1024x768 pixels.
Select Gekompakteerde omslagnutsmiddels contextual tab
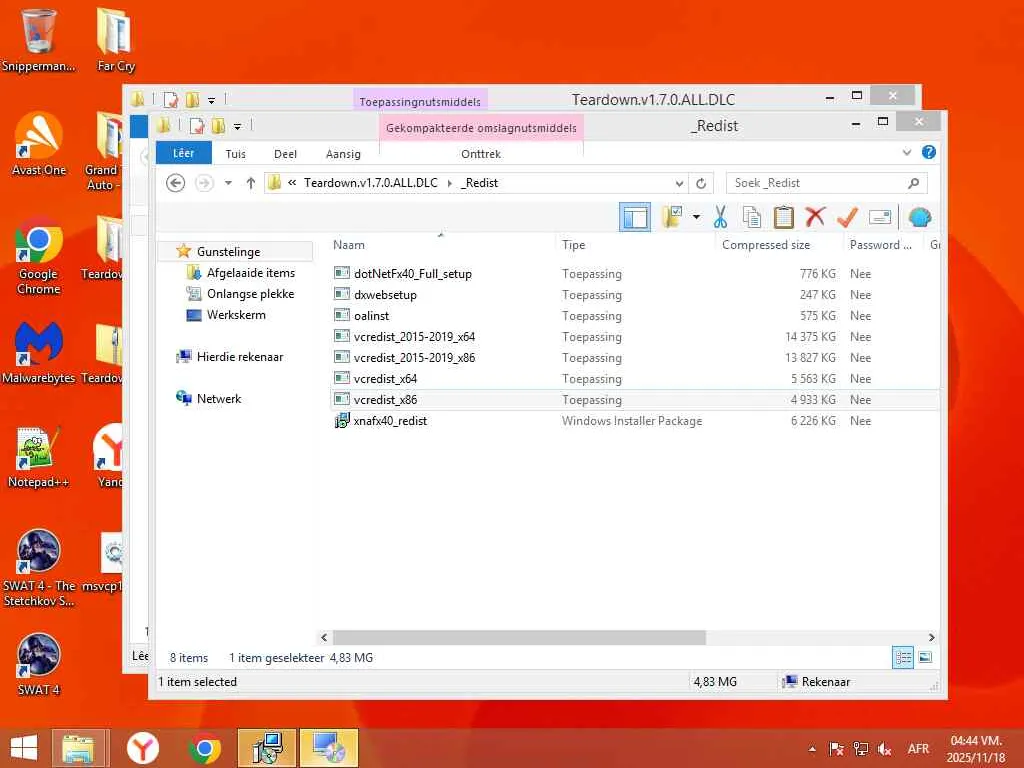point(481,128)
